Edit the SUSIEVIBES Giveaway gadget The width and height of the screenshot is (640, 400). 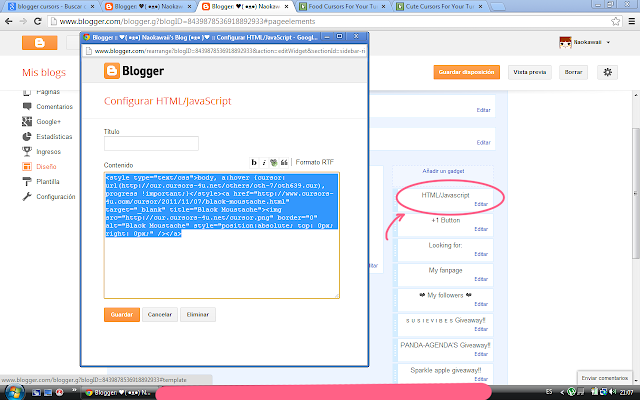(x=481, y=329)
